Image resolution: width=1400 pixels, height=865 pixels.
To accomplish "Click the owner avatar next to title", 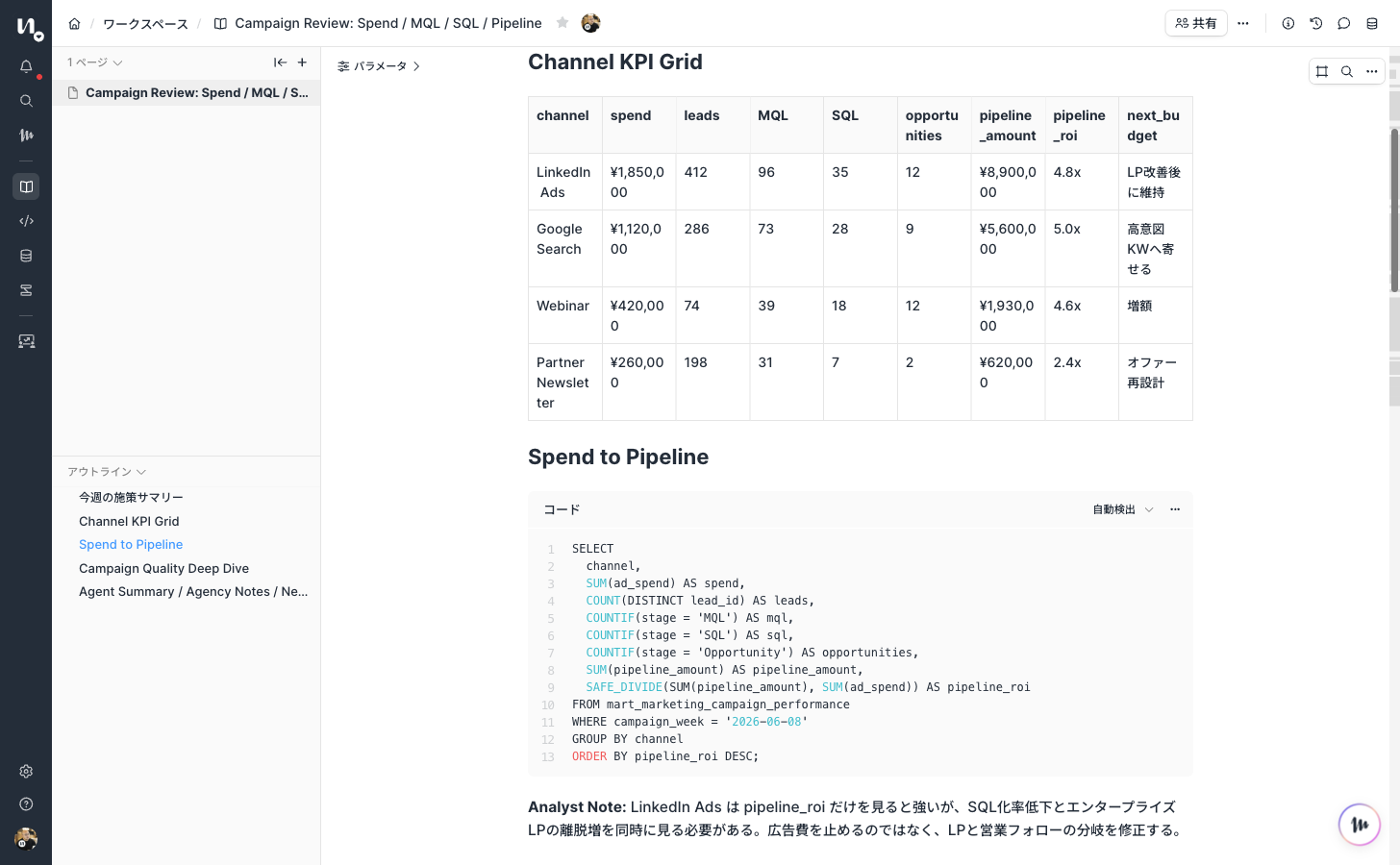I will [x=590, y=23].
